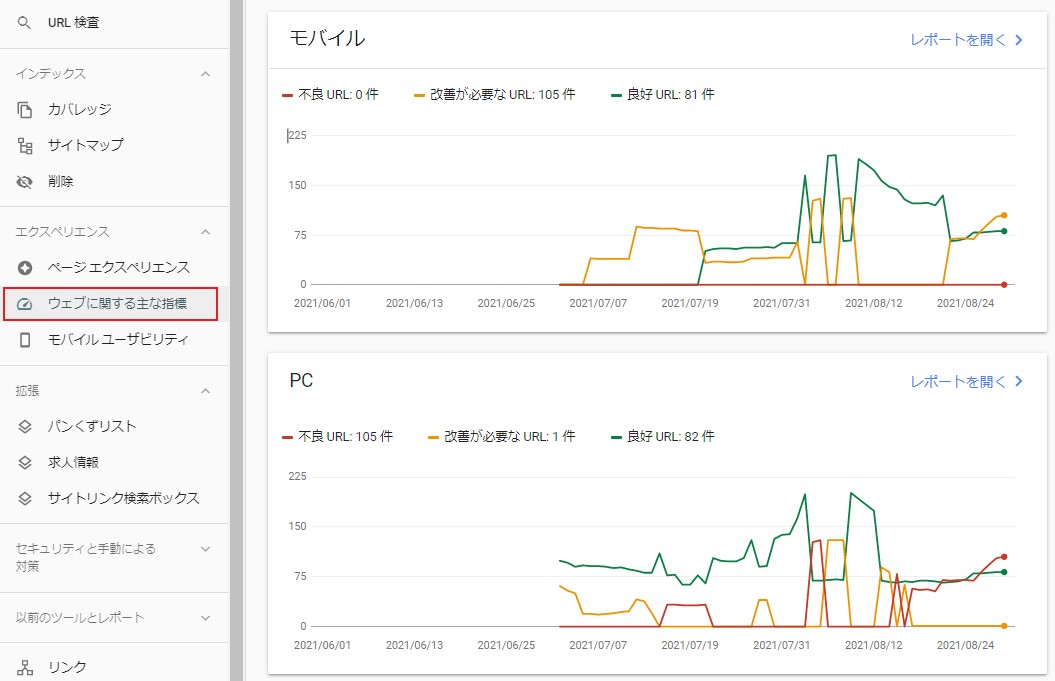
Task: Click orange endpoint dot on モバイル chart
Action: 1004,215
